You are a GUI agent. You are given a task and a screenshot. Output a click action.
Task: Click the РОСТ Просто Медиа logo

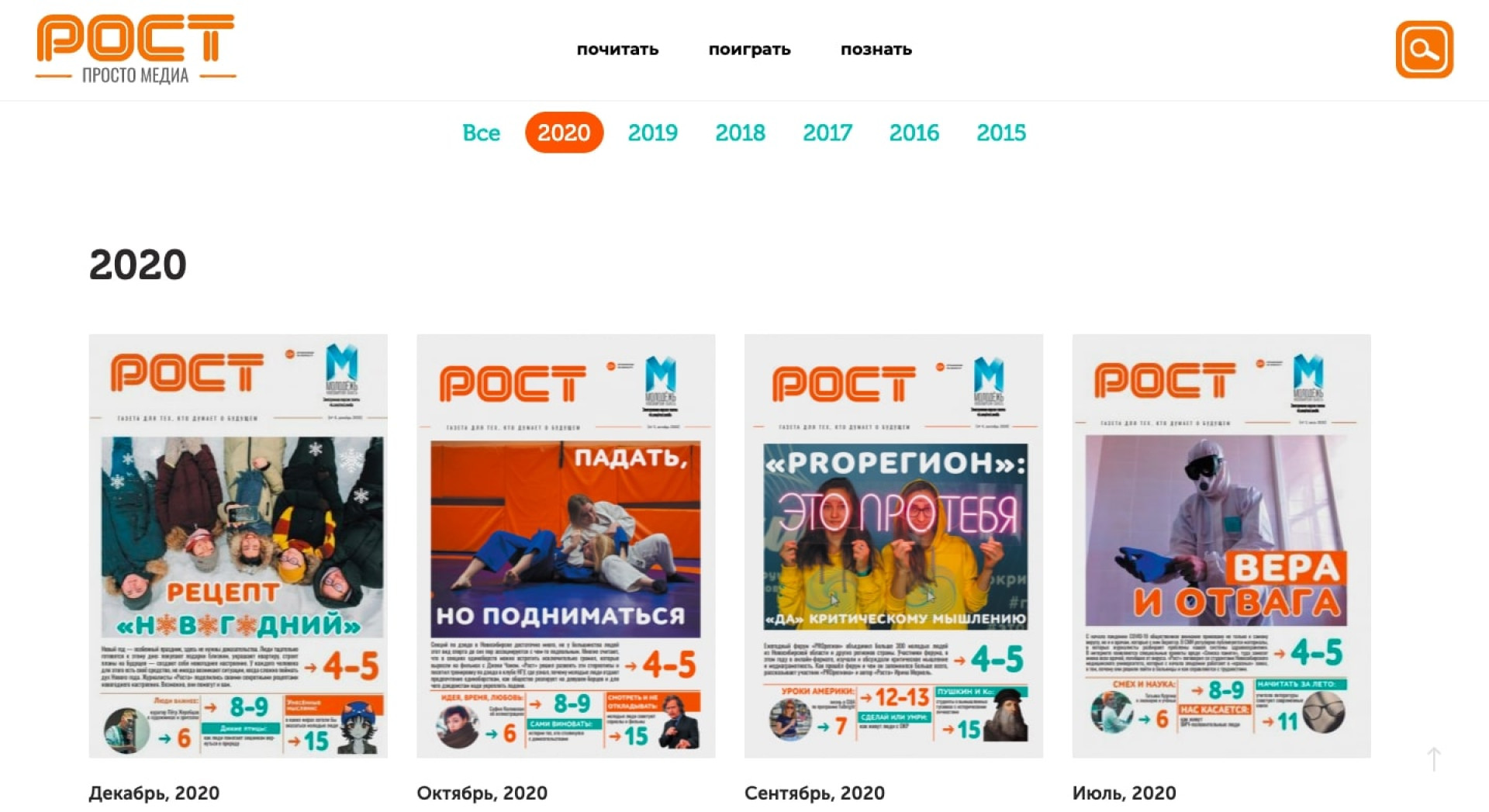[x=136, y=48]
